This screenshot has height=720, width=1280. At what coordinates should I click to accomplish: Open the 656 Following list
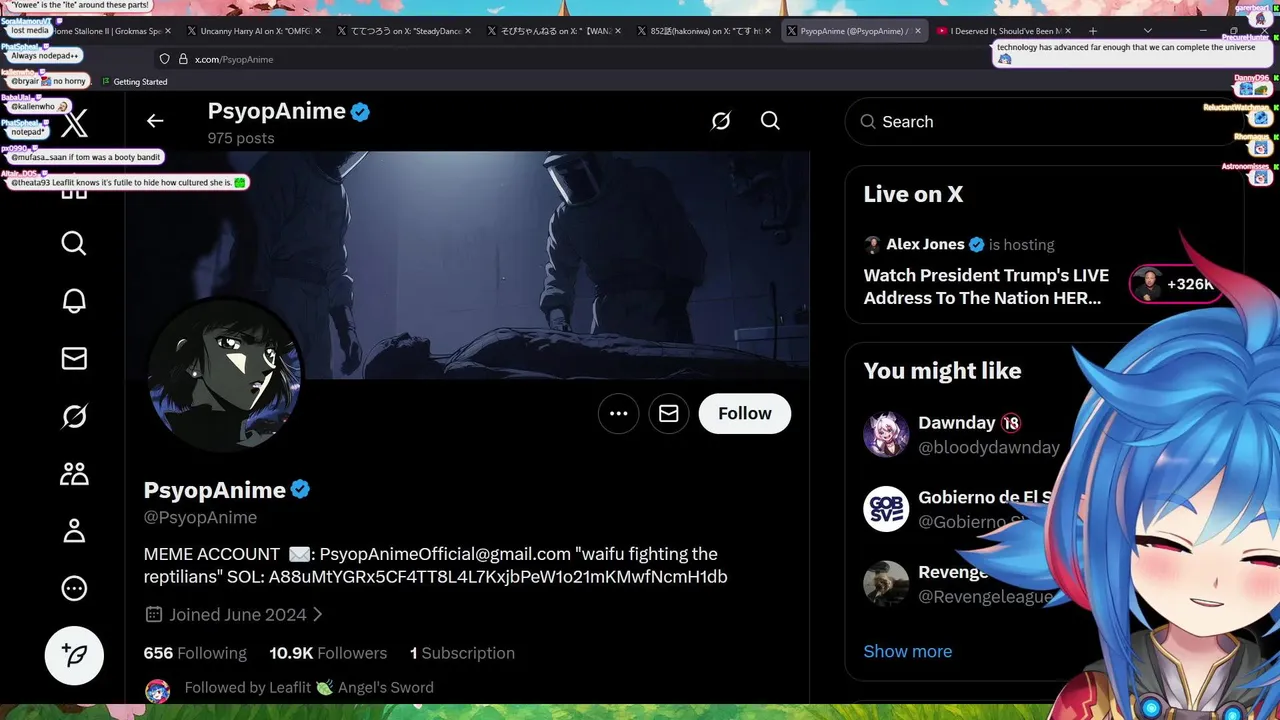195,653
